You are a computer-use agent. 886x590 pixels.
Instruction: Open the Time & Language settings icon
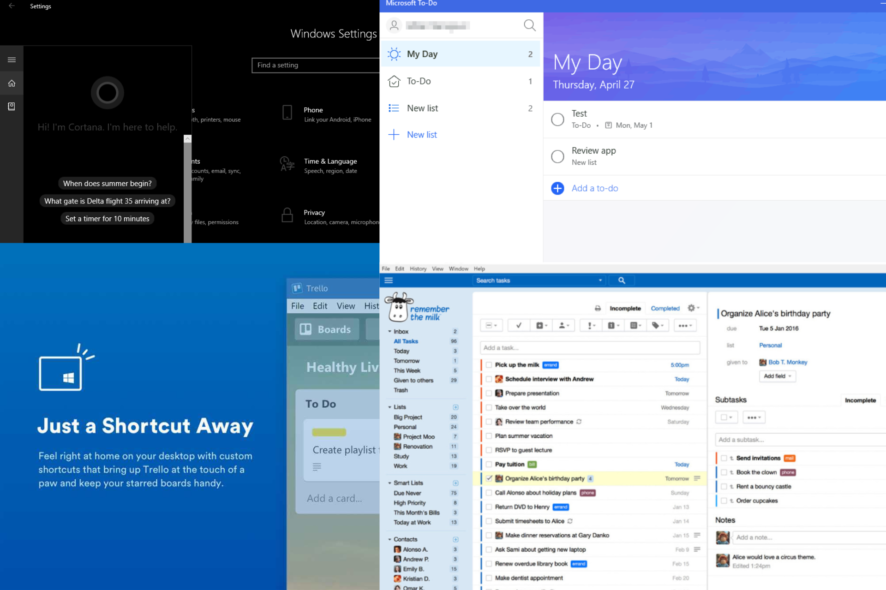[x=287, y=164]
